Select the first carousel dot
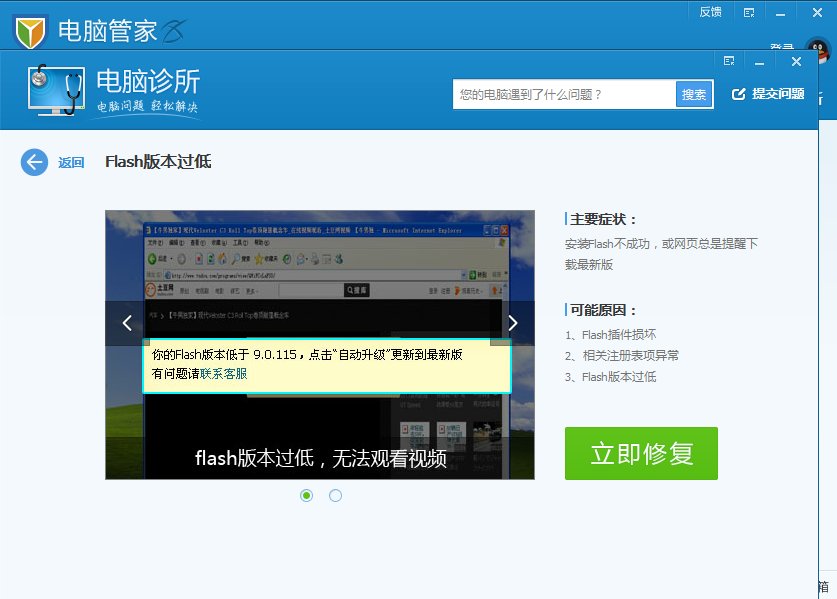Screen dimensions: 837x599 [305, 495]
